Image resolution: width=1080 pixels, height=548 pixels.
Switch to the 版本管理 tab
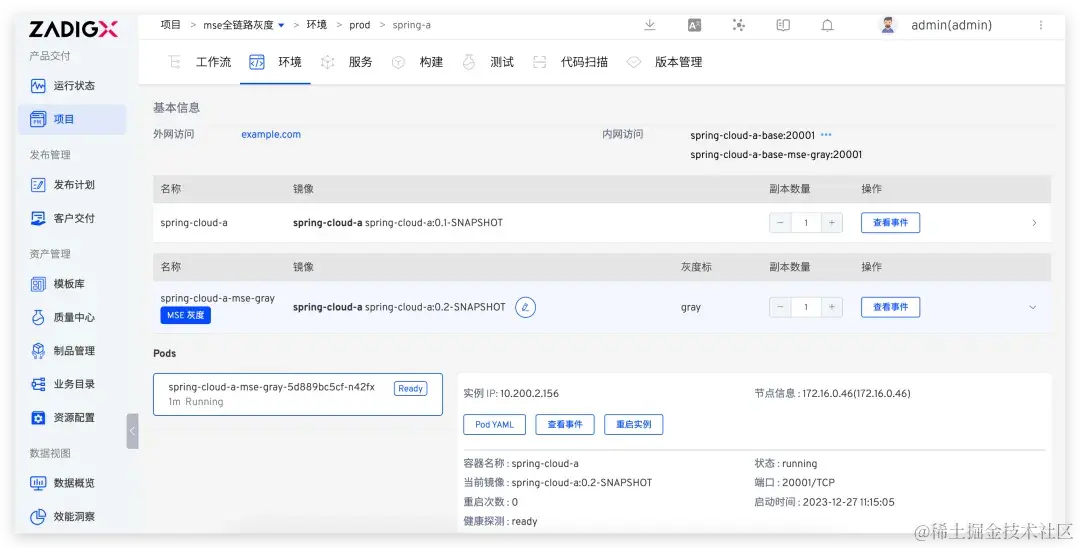pyautogui.click(x=665, y=62)
